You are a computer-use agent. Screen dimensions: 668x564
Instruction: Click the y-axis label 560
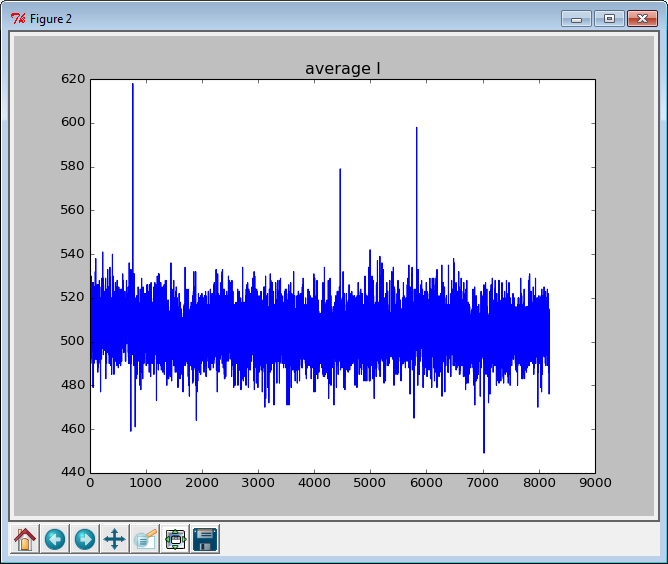pyautogui.click(x=73, y=210)
